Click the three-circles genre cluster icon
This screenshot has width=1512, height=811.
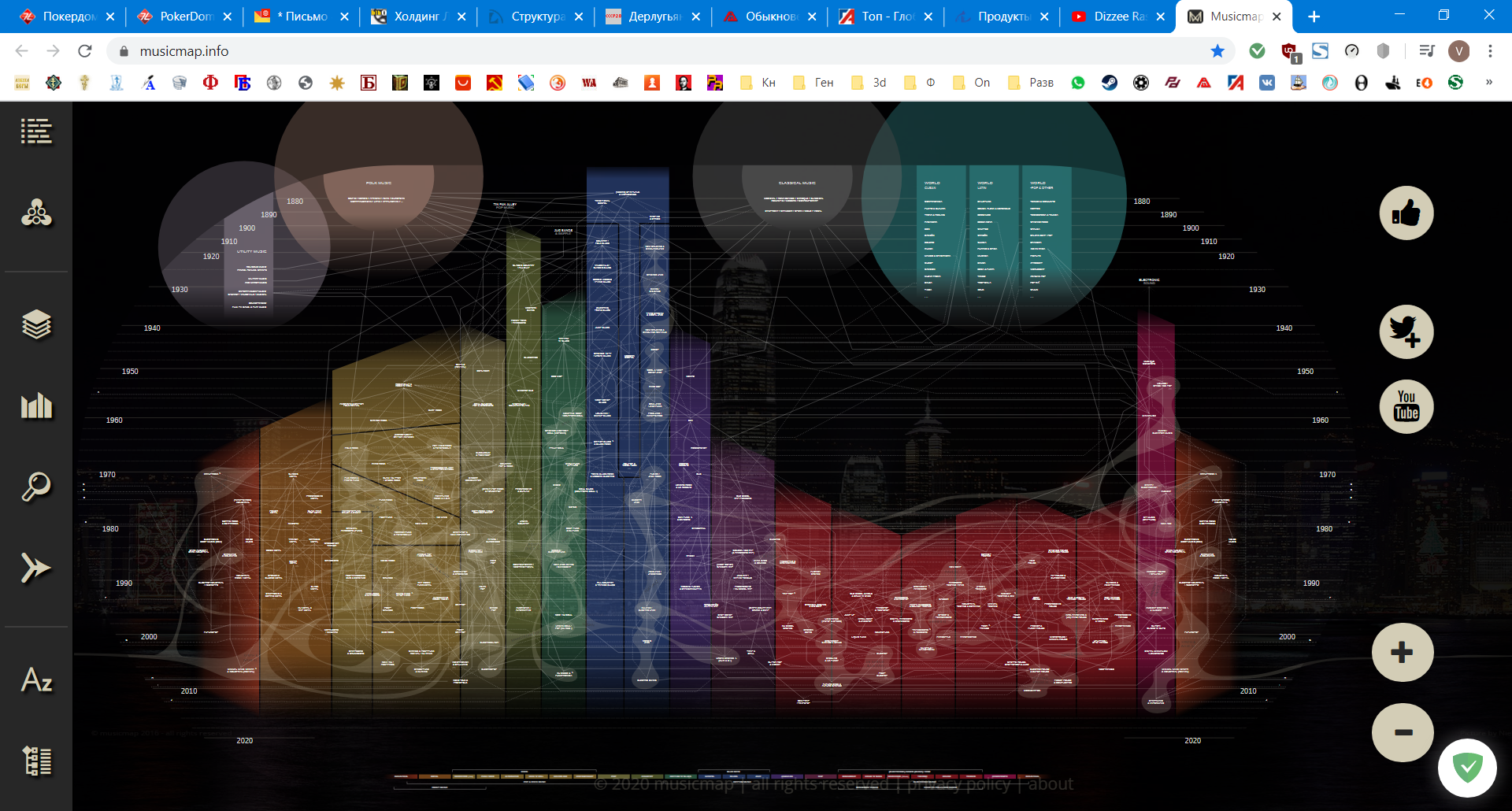pos(36,213)
